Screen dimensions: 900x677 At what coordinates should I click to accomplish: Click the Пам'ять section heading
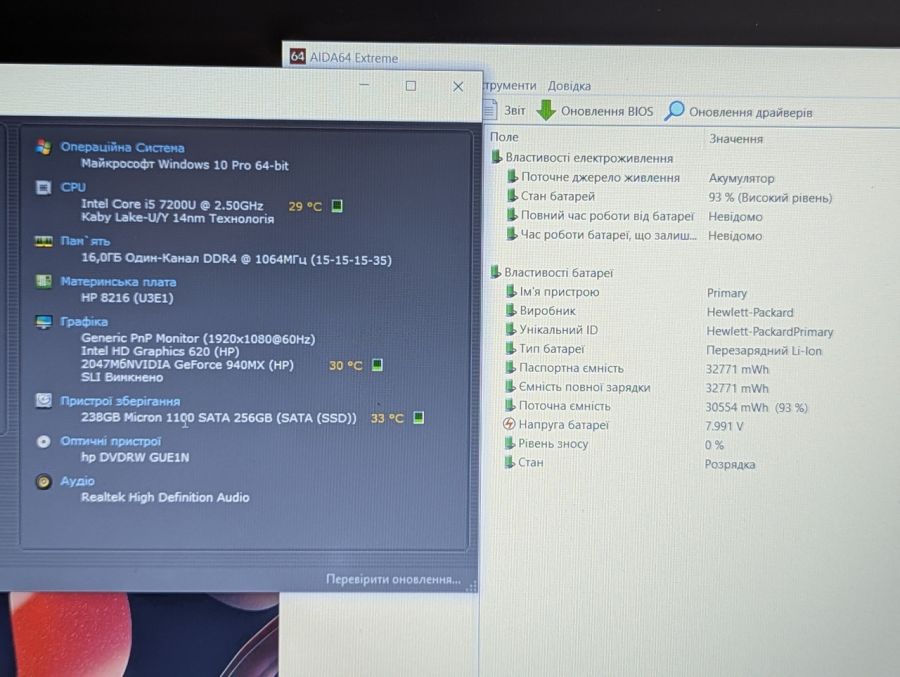(85, 241)
